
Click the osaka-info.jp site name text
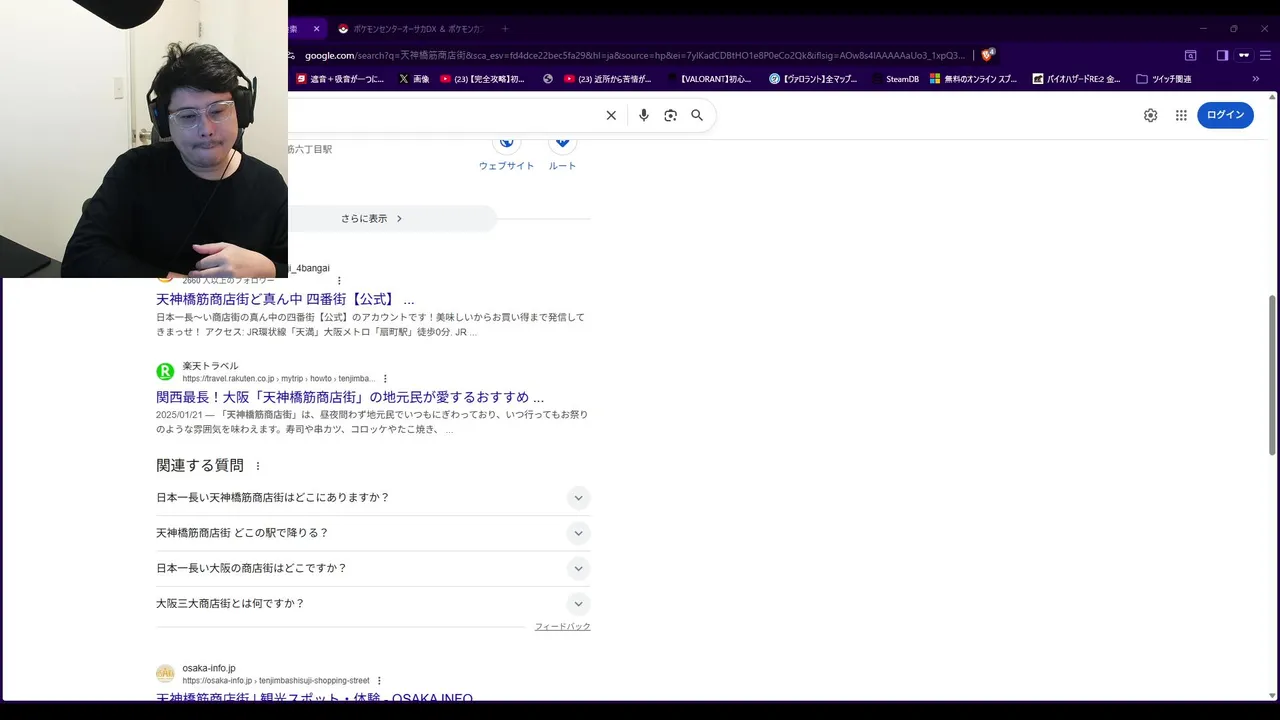tap(209, 668)
